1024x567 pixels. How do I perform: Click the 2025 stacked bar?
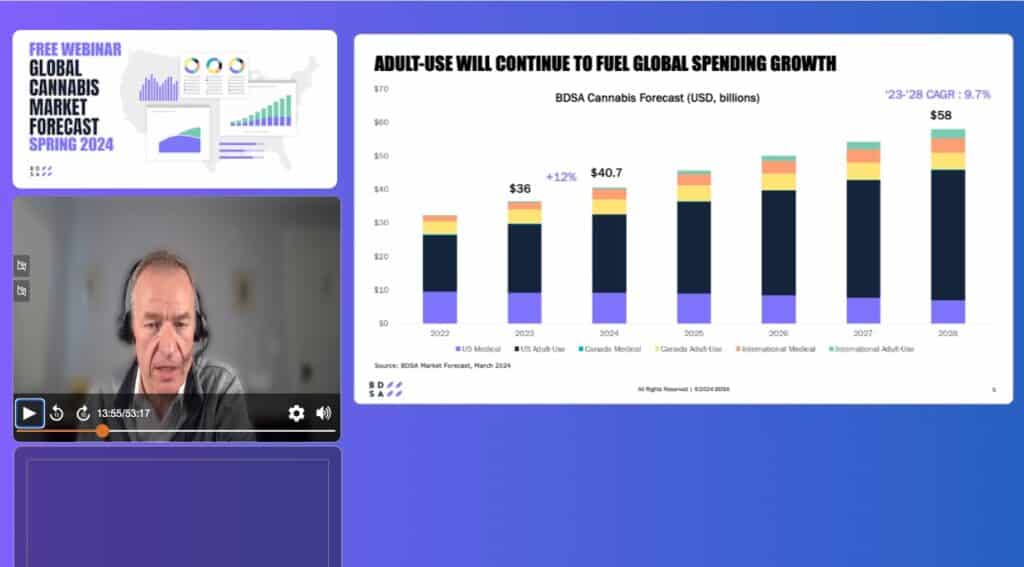pyautogui.click(x=694, y=247)
